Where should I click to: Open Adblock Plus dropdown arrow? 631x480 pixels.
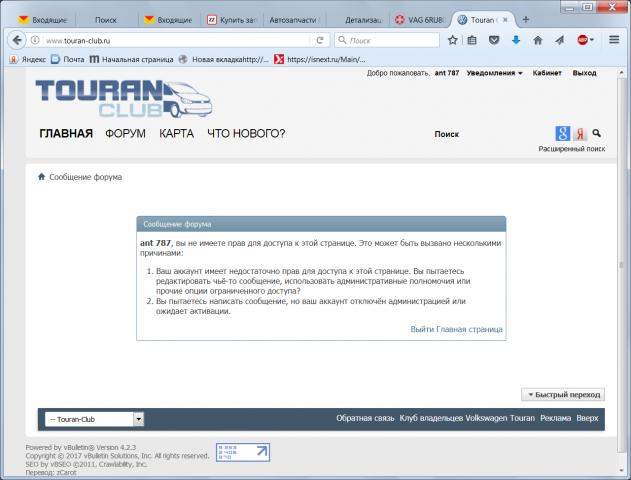click(x=592, y=40)
